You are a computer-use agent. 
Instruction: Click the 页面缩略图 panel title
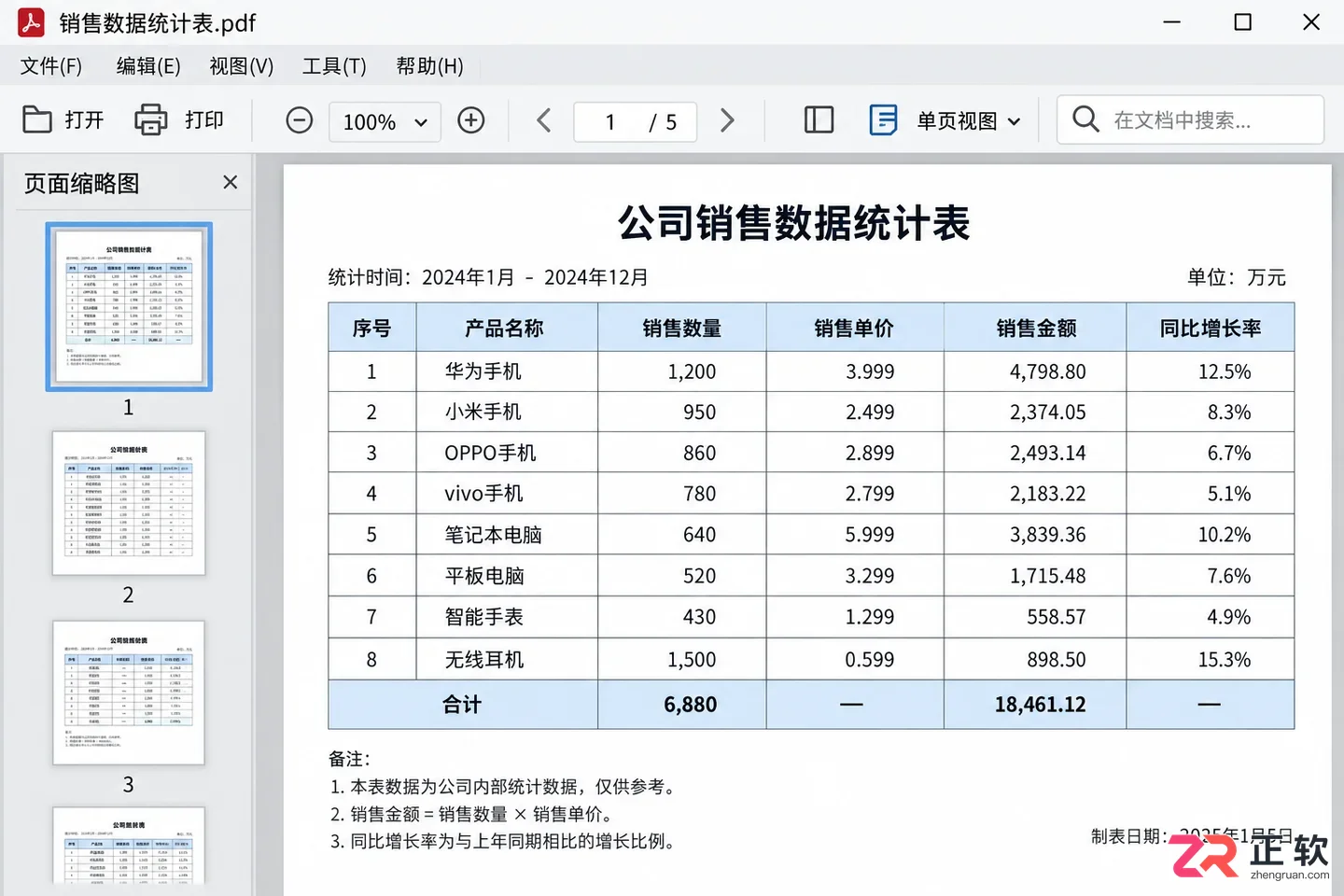point(81,183)
